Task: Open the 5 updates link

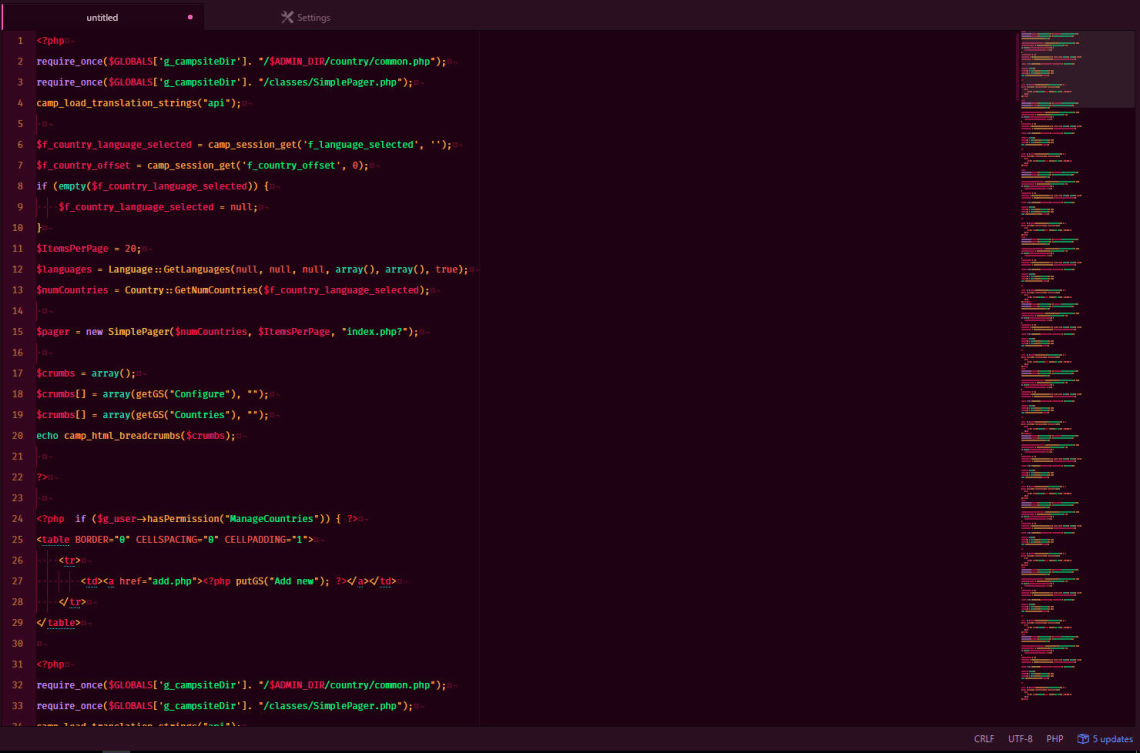Action: [1105, 738]
